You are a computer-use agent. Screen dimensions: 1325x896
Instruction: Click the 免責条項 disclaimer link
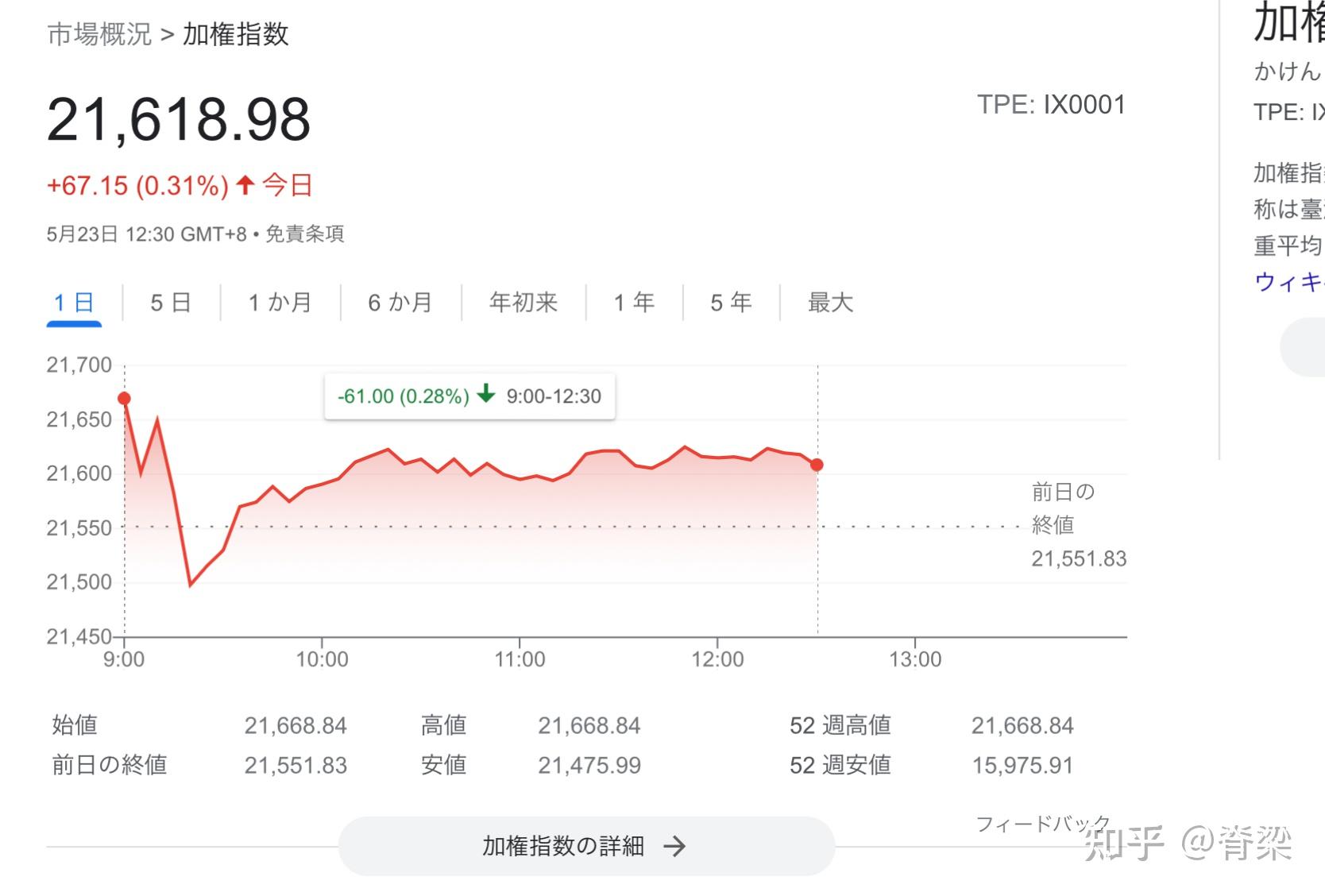[x=304, y=234]
